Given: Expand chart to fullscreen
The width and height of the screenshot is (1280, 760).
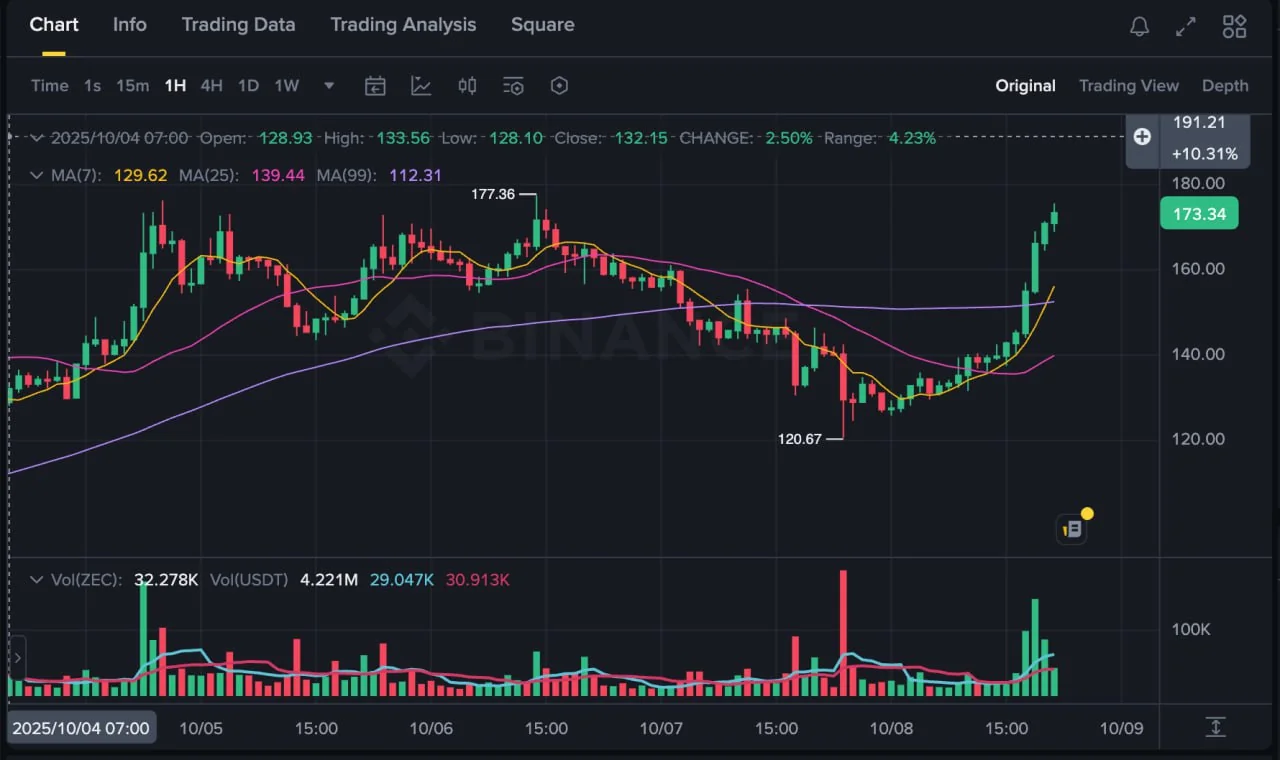Looking at the screenshot, I should point(1186,27).
